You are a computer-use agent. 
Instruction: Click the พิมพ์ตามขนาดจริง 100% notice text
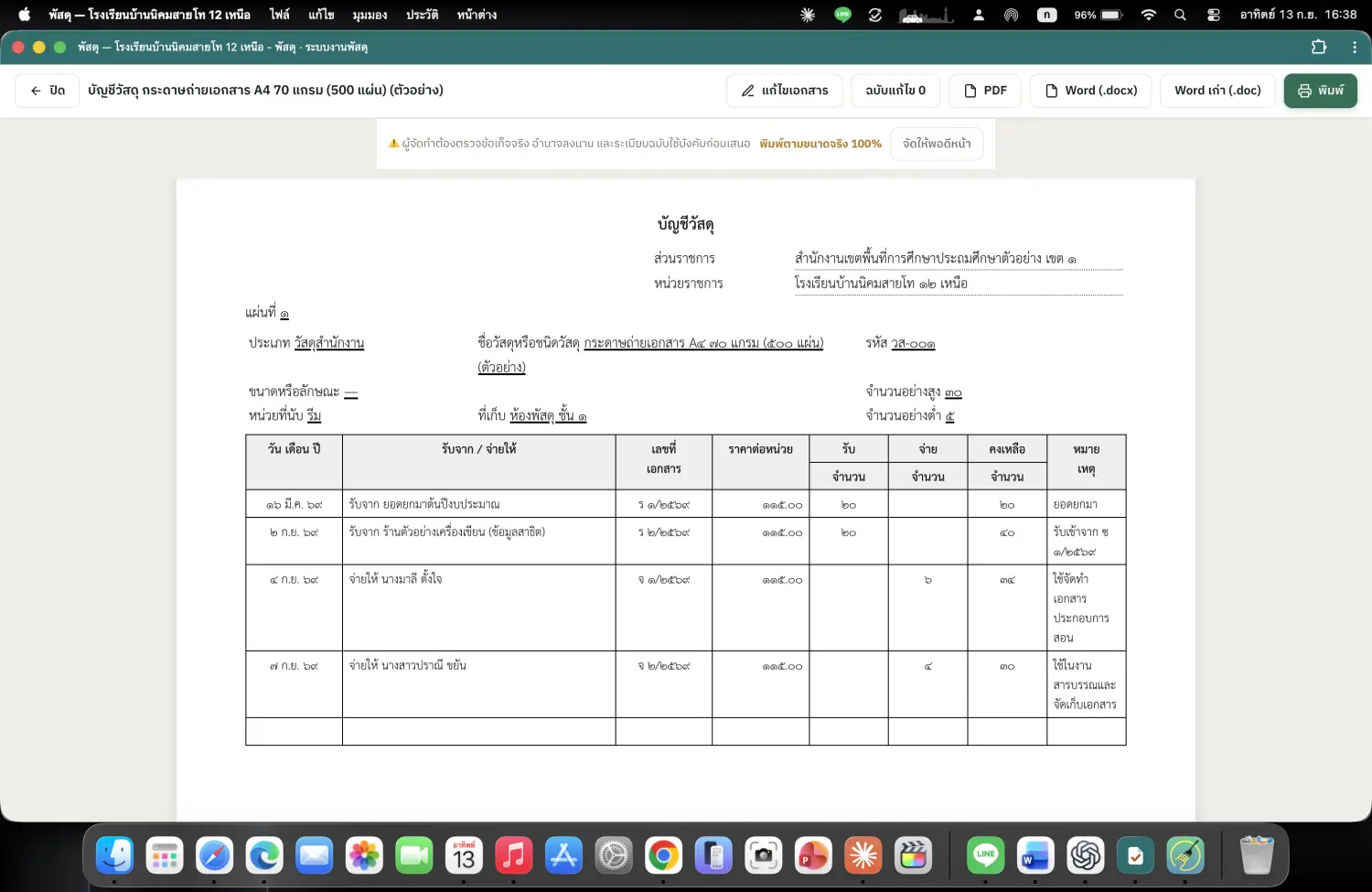pos(820,144)
